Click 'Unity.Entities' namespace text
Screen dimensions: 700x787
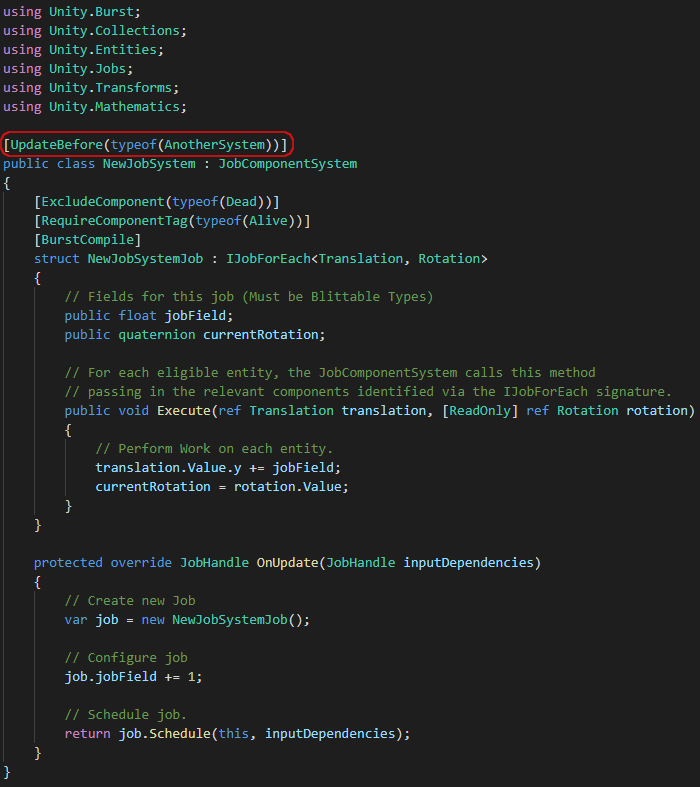click(x=103, y=50)
